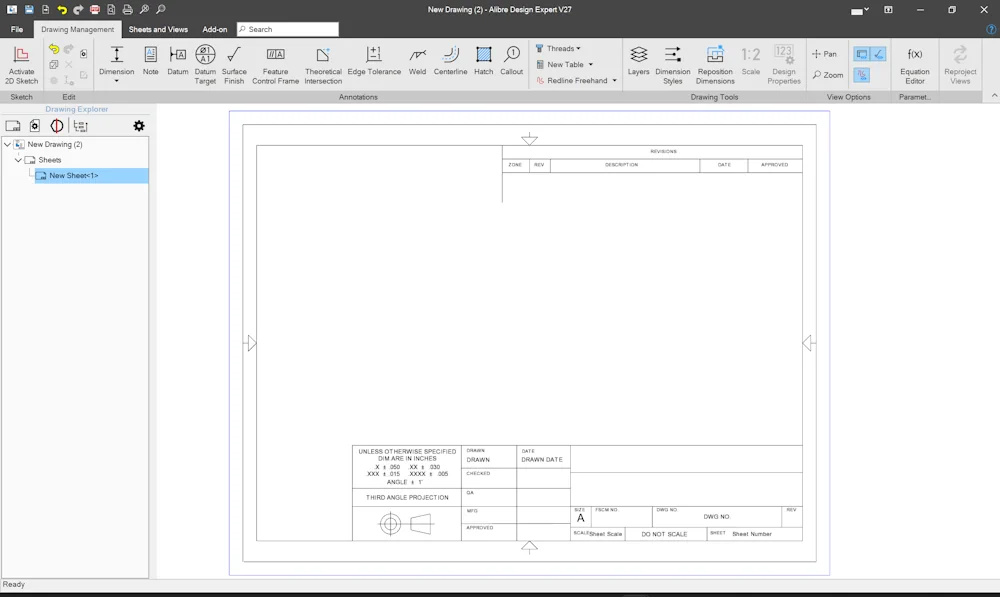Toggle the sketch check-mark view option
The image size is (1000, 597).
(x=878, y=54)
